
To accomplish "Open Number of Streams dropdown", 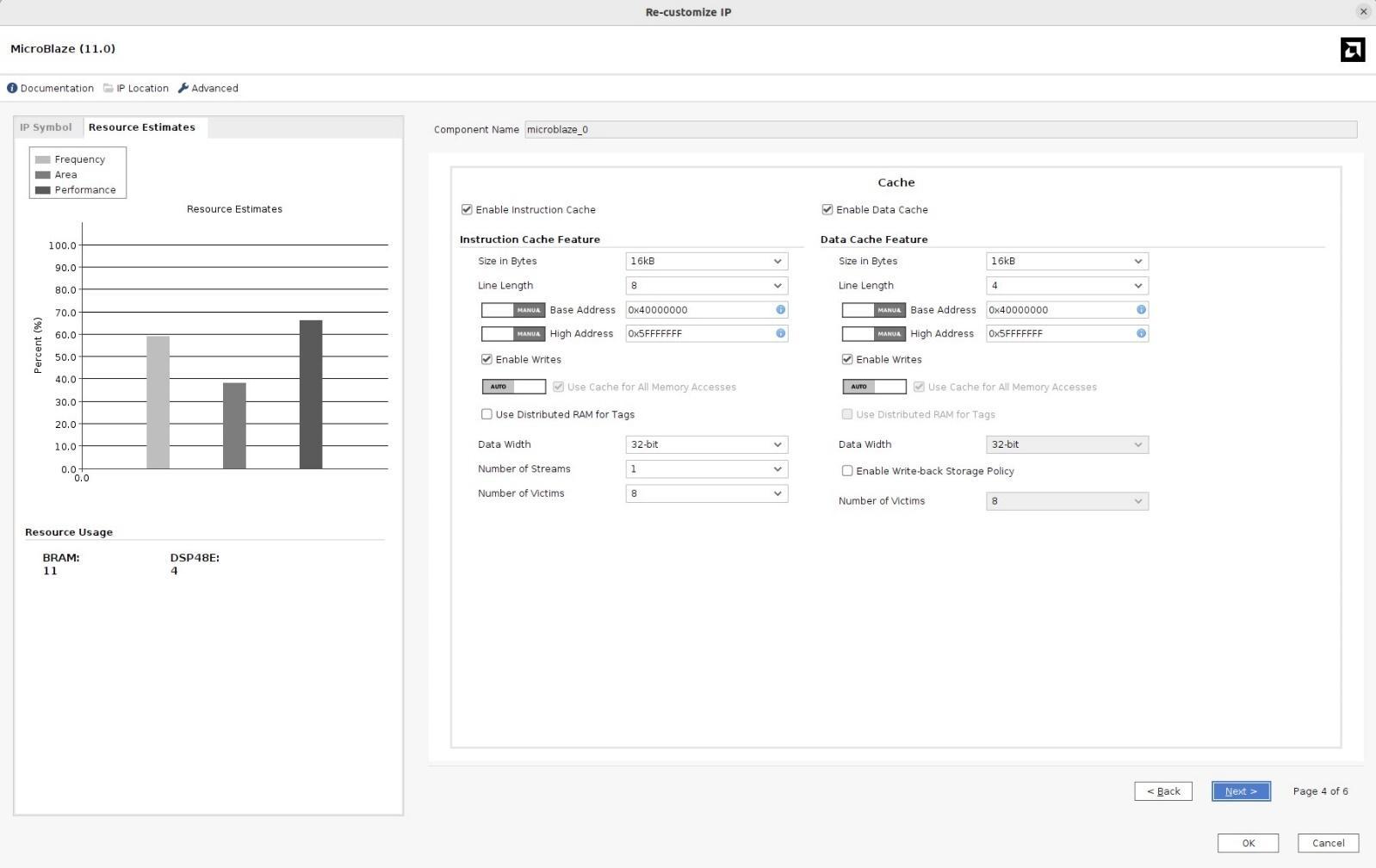I will [x=707, y=468].
